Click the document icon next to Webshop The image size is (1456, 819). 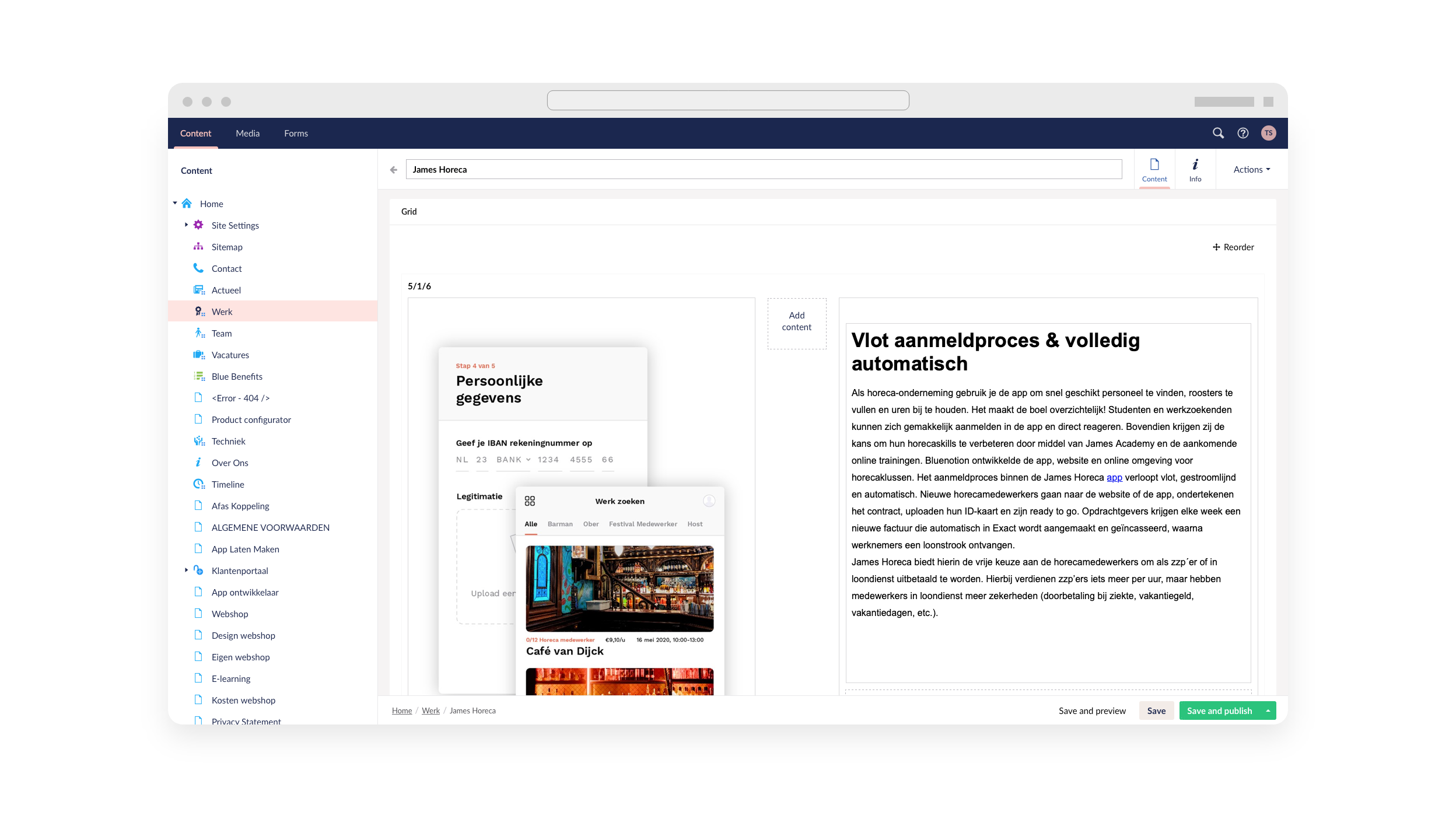pyautogui.click(x=198, y=614)
